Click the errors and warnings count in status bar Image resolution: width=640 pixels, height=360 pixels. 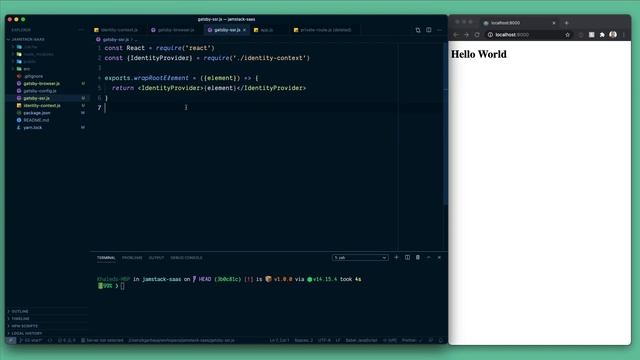(67, 340)
